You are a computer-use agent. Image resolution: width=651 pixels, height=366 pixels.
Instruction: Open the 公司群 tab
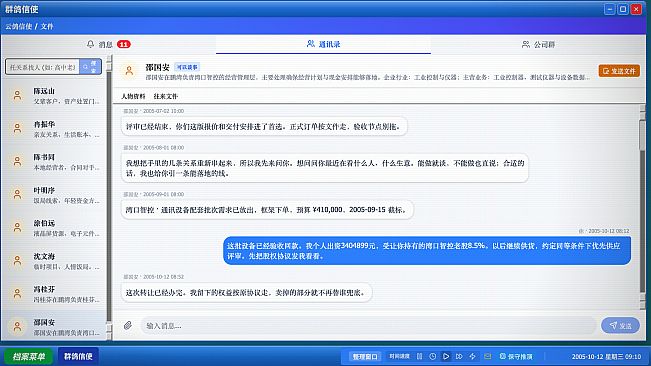pos(538,44)
